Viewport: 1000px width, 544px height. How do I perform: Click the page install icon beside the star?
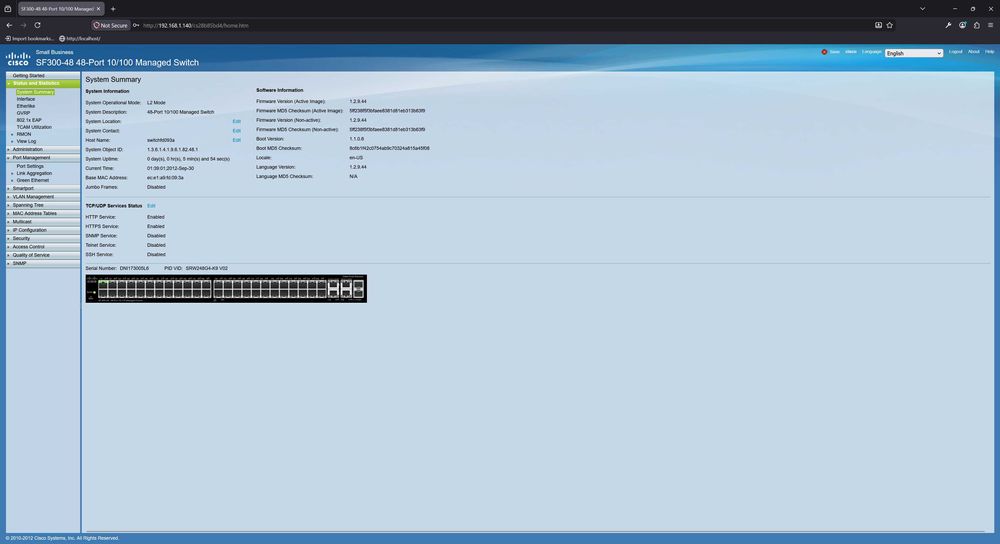[878, 26]
